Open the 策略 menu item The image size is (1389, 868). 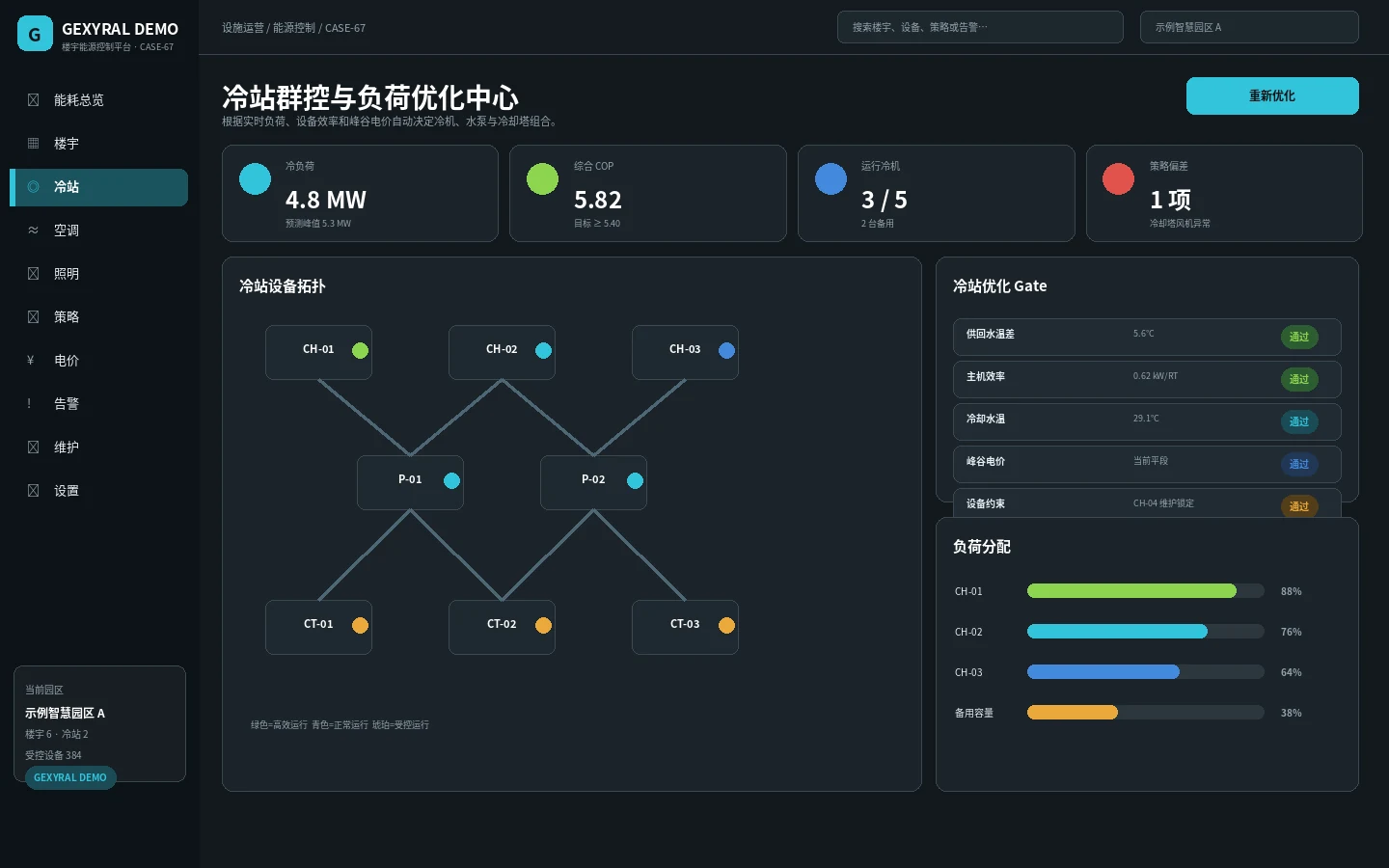tap(98, 317)
